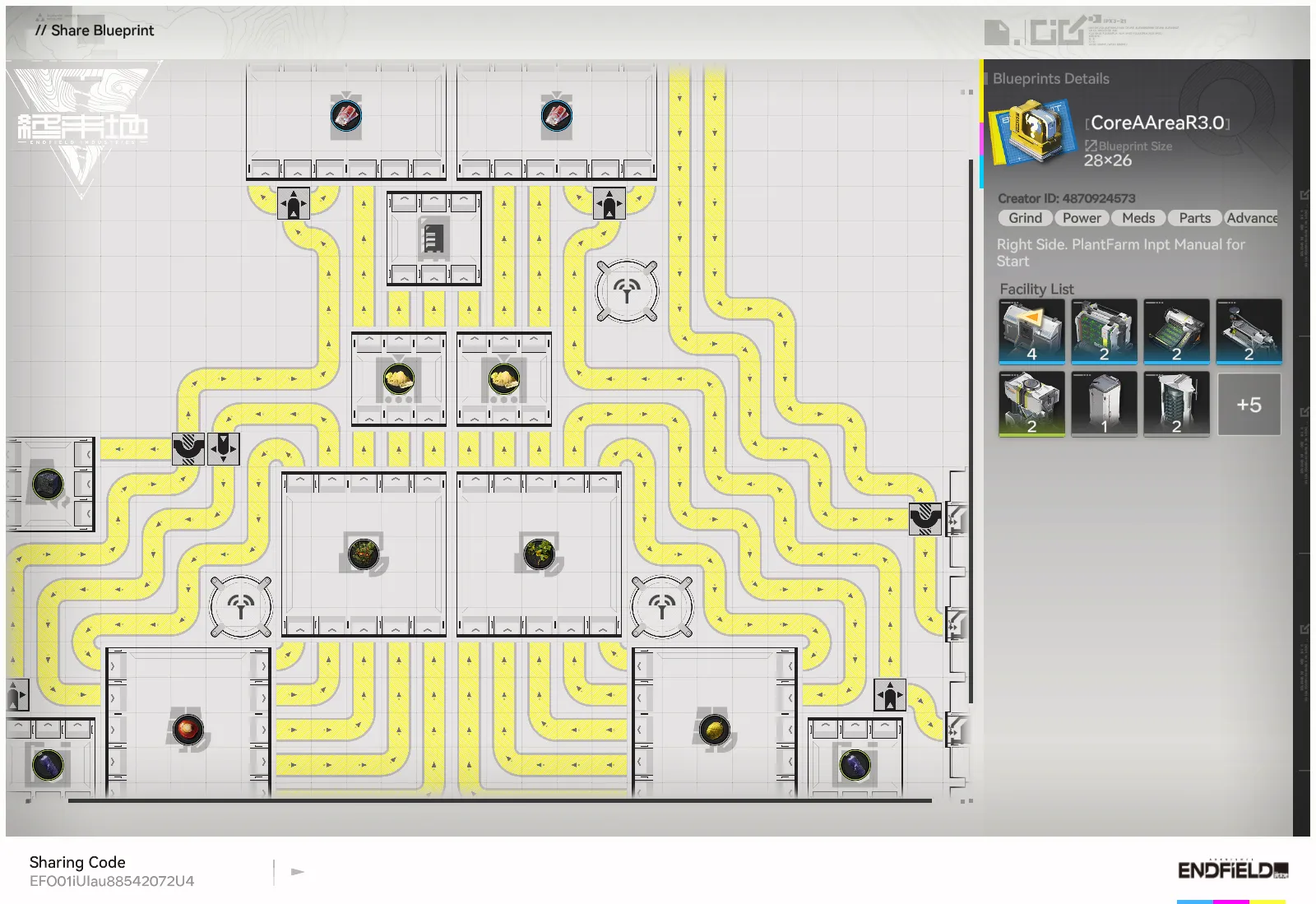Click the Parts tag
The width and height of the screenshot is (1316, 904).
tap(1194, 218)
